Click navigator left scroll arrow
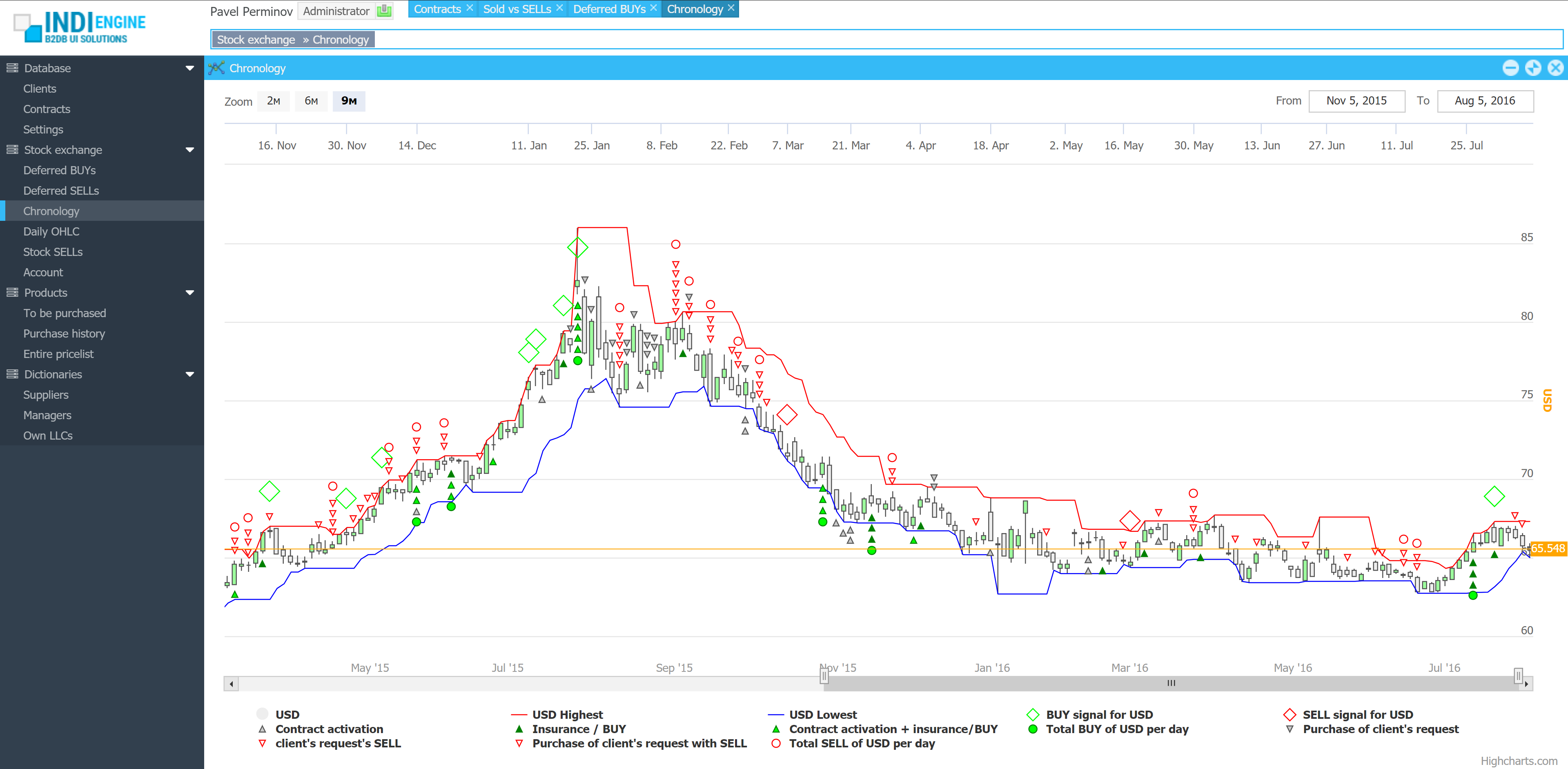 (231, 684)
